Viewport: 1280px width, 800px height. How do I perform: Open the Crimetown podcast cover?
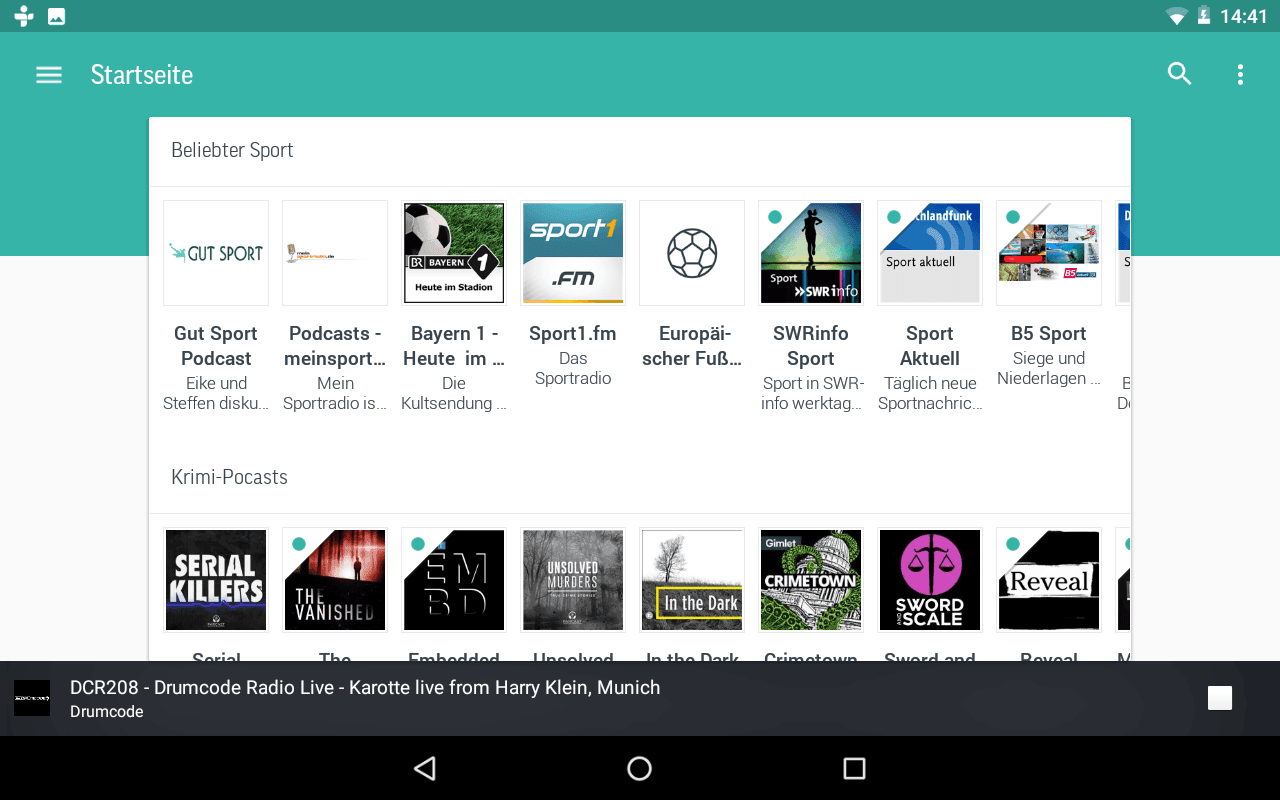pyautogui.click(x=811, y=580)
